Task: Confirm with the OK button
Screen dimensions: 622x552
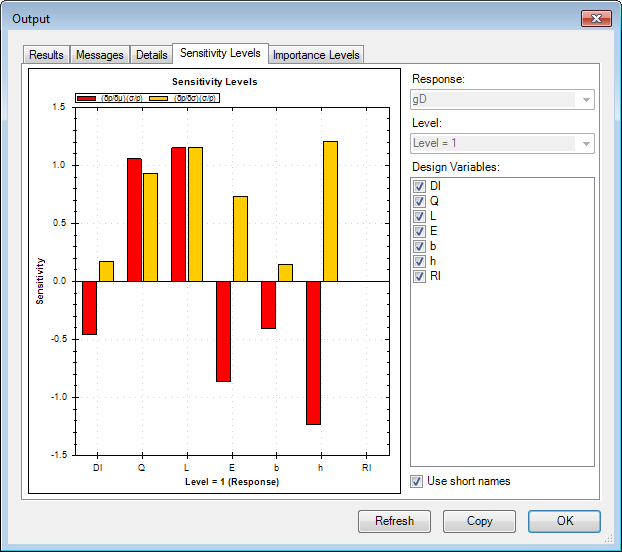Action: 564,521
